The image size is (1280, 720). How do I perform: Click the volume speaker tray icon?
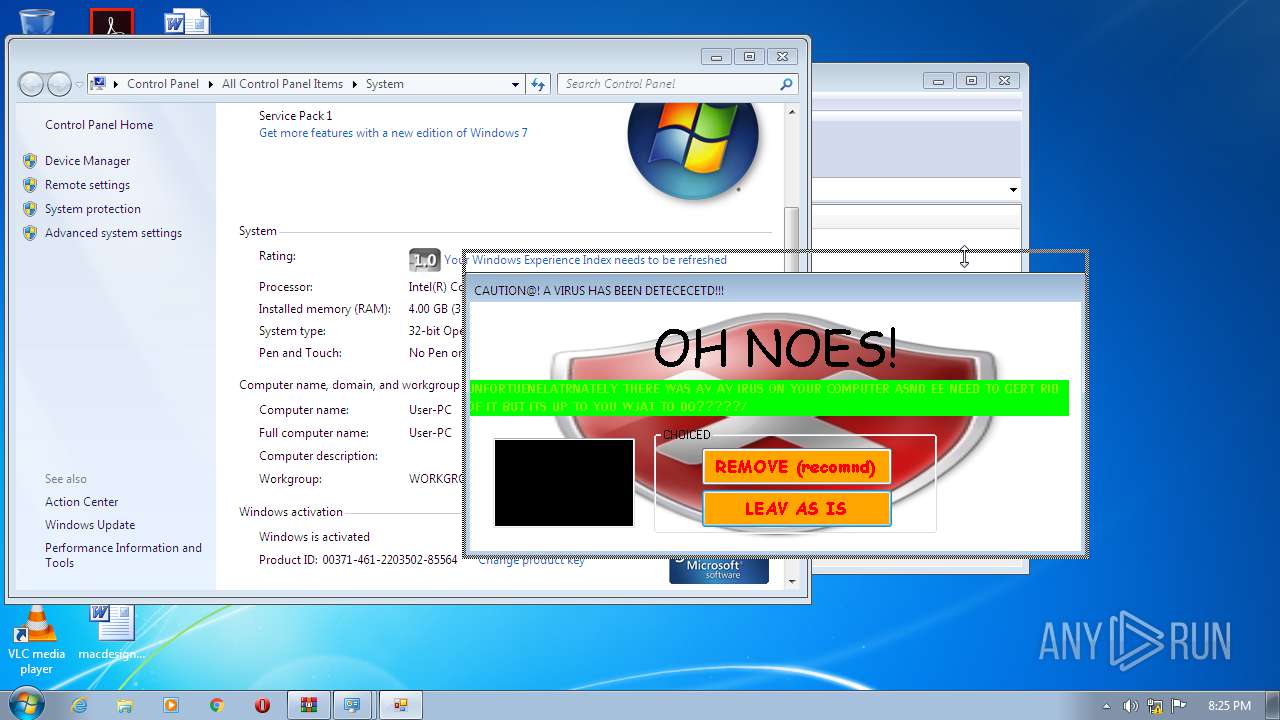tap(1130, 705)
